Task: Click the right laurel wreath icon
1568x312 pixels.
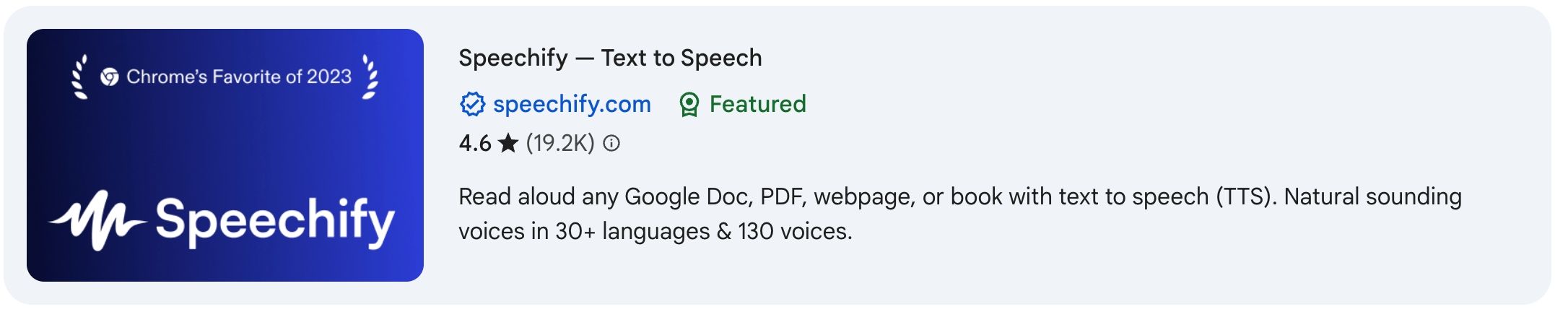Action: point(370,77)
